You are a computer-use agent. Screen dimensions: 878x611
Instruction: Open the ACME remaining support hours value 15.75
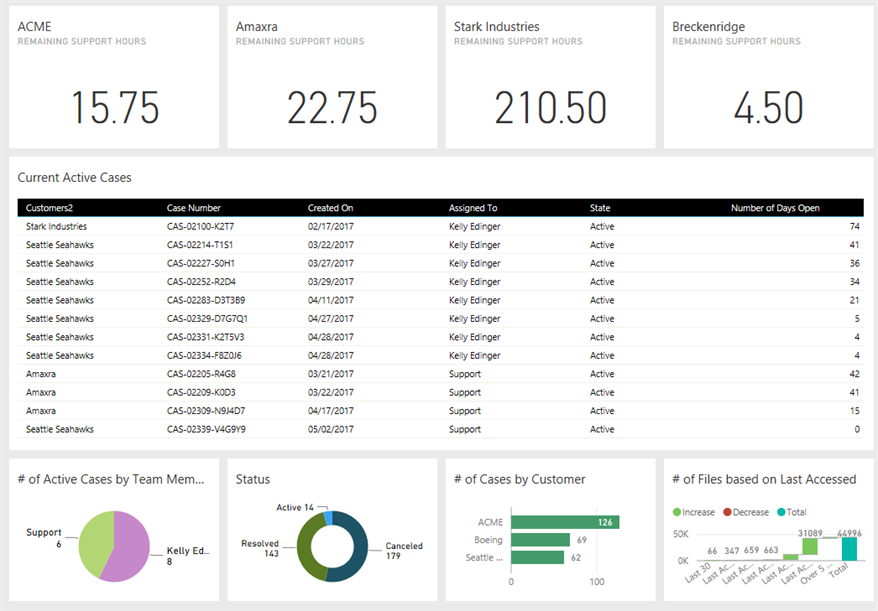pos(115,108)
